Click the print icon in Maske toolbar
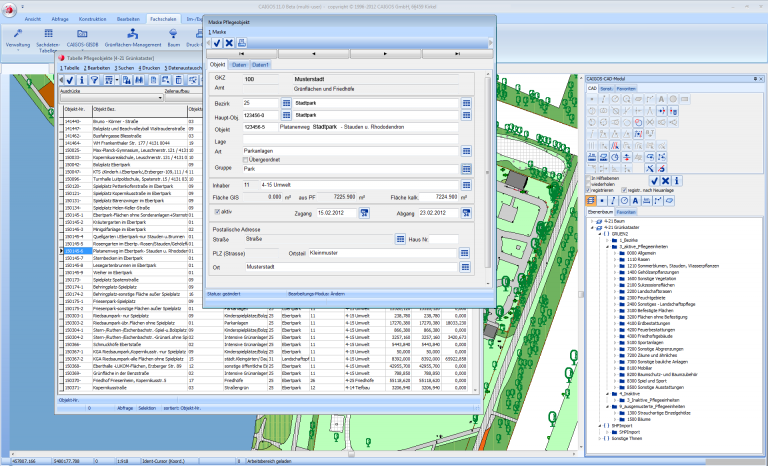The width and height of the screenshot is (768, 466). [x=242, y=42]
